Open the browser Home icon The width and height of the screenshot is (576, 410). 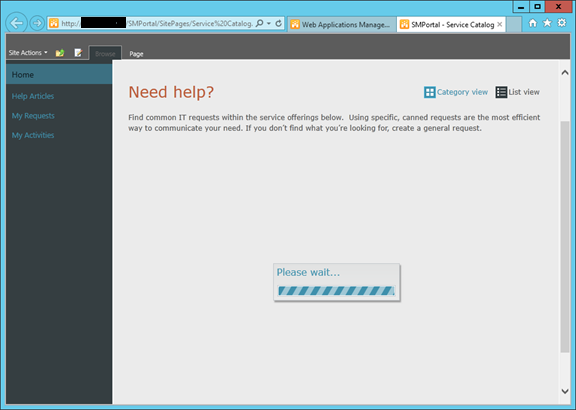[532, 23]
